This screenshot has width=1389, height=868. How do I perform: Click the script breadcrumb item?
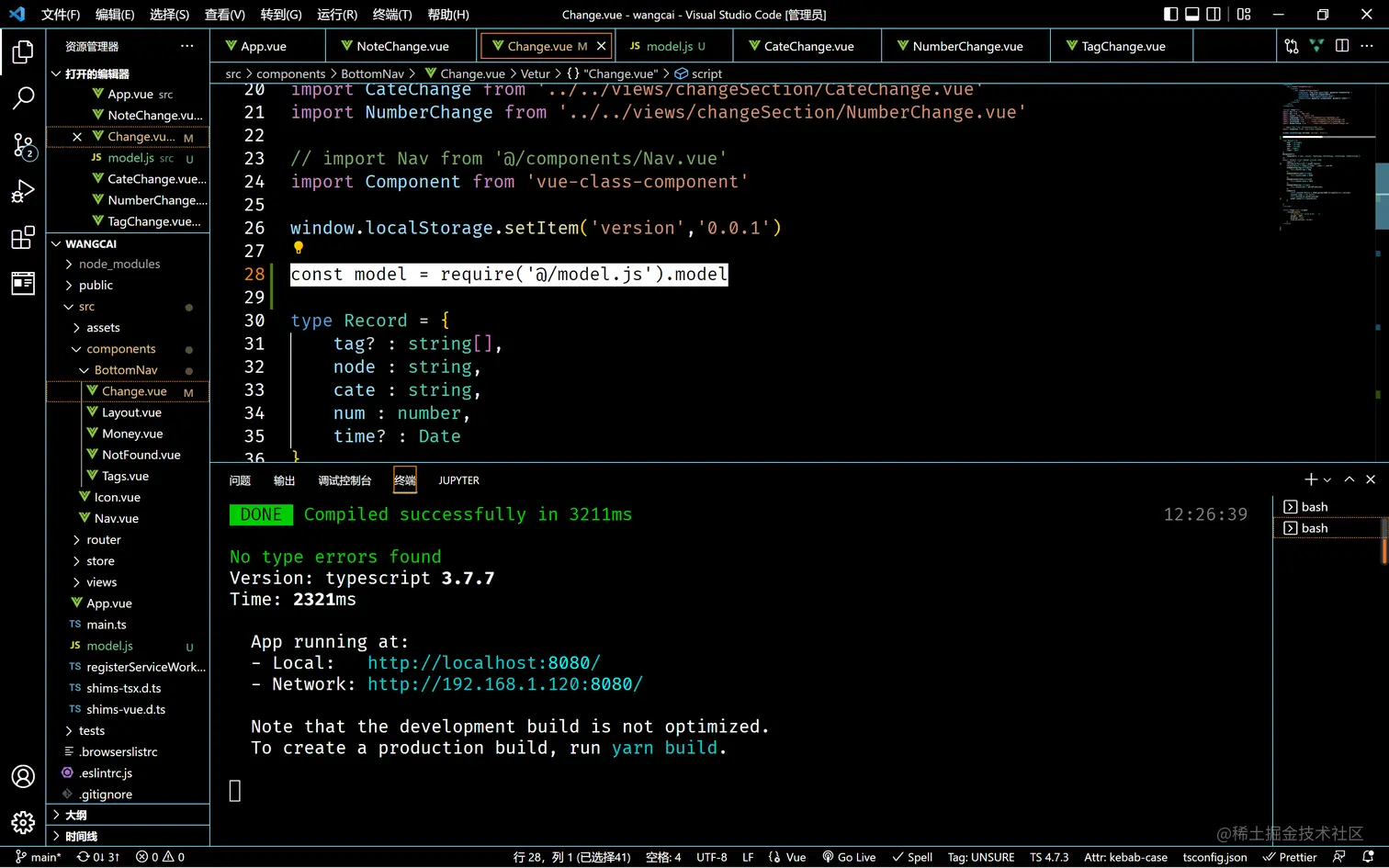pos(698,73)
